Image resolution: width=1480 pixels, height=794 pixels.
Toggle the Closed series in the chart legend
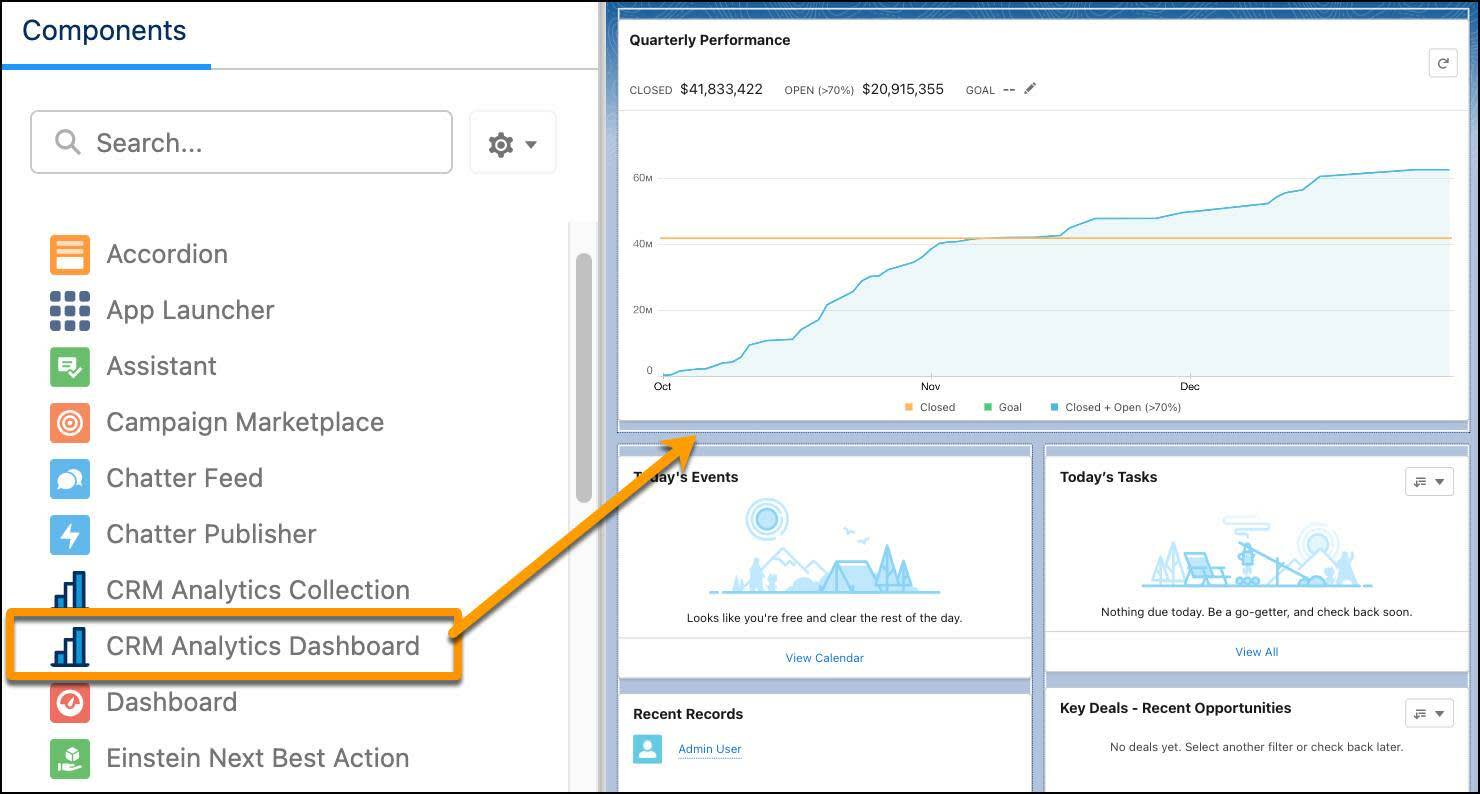tap(931, 407)
